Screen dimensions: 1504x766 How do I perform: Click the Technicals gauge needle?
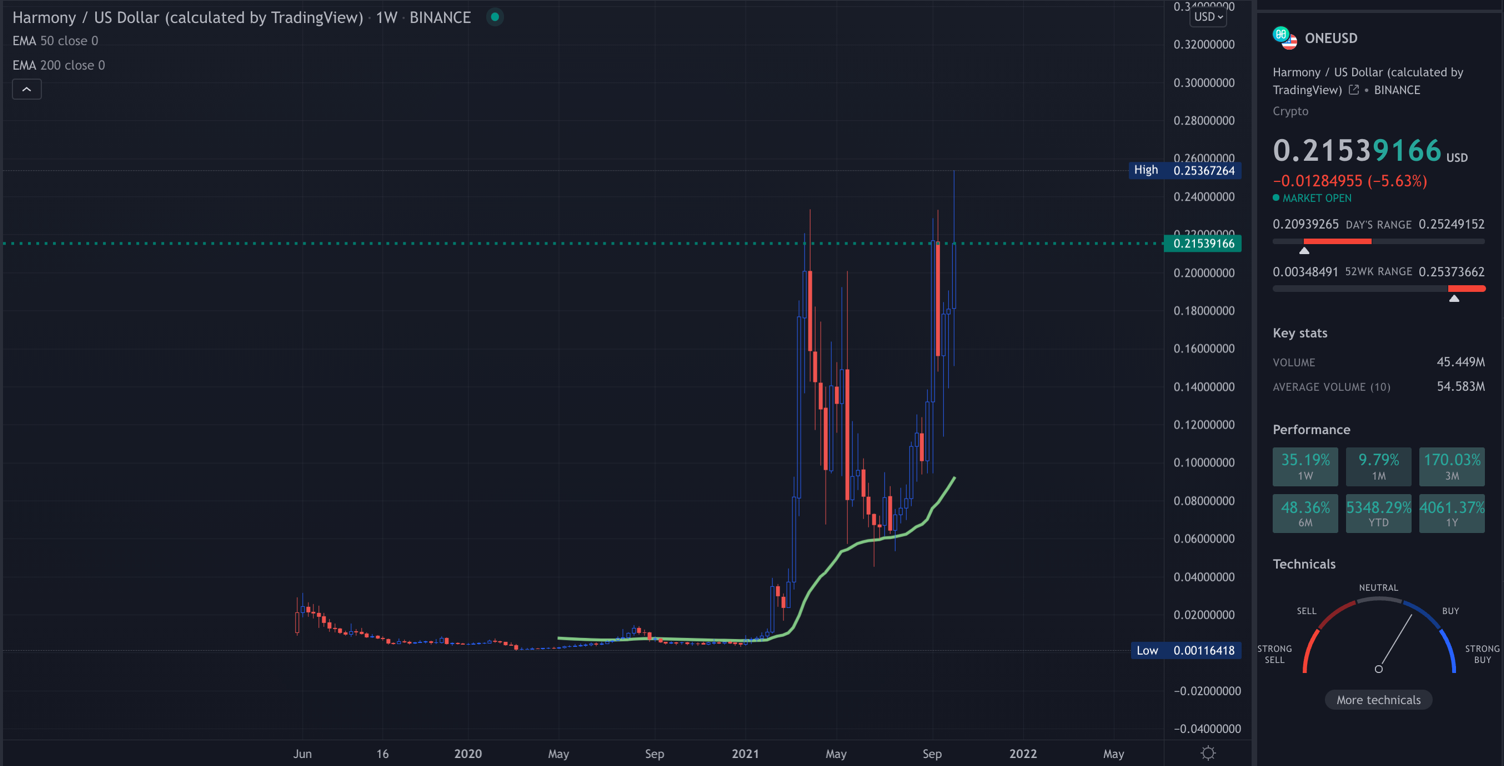(1394, 642)
